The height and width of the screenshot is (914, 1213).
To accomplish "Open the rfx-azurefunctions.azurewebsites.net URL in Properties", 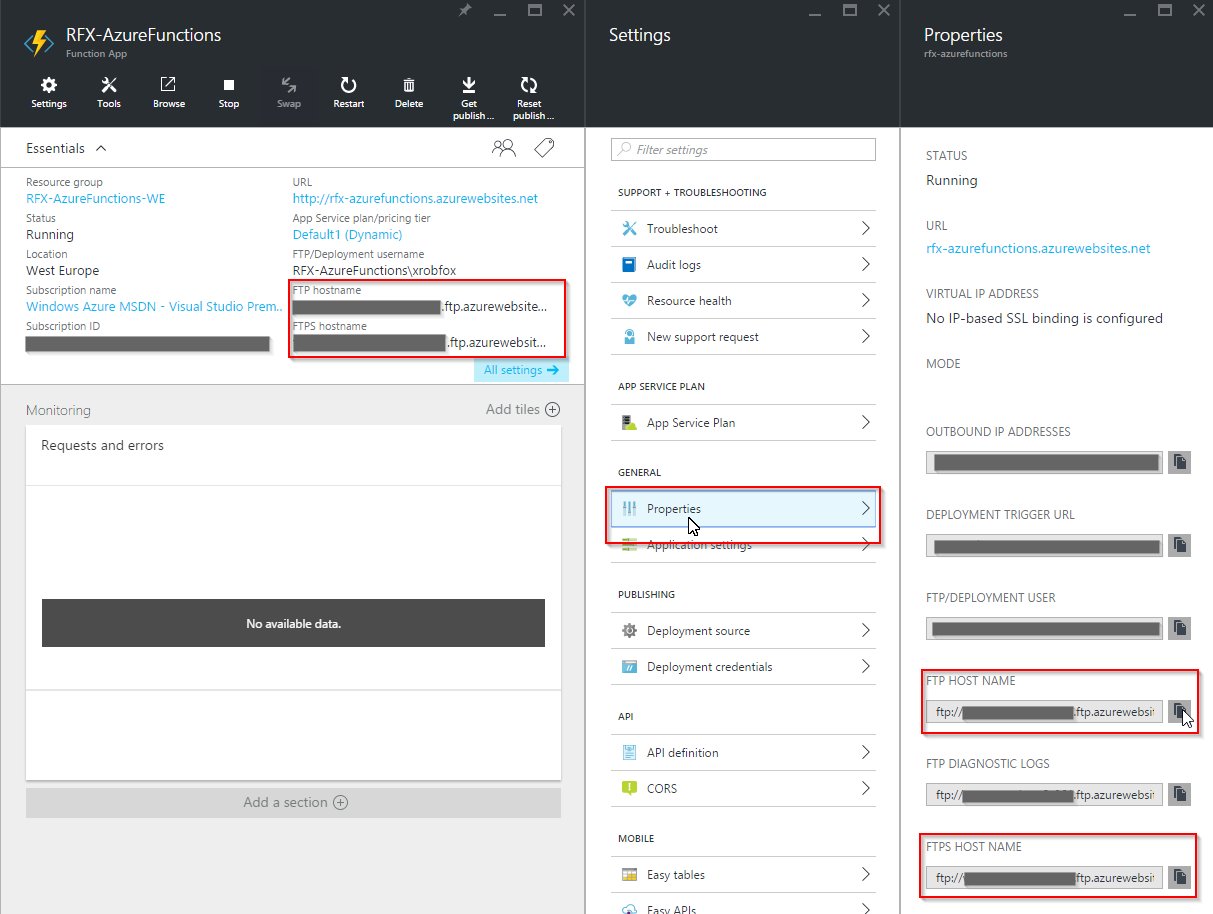I will pyautogui.click(x=1038, y=249).
